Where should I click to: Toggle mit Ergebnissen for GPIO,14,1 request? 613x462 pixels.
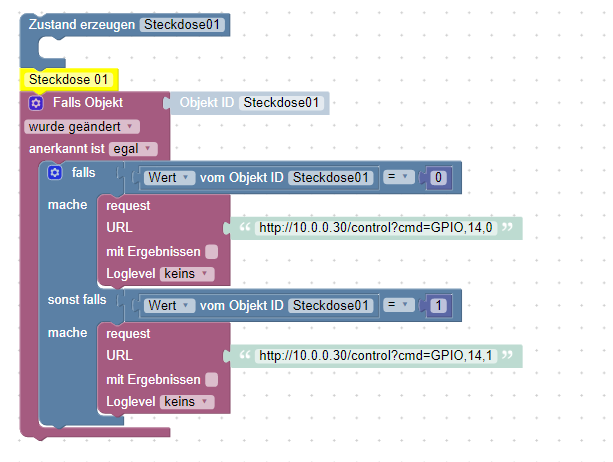click(212, 380)
